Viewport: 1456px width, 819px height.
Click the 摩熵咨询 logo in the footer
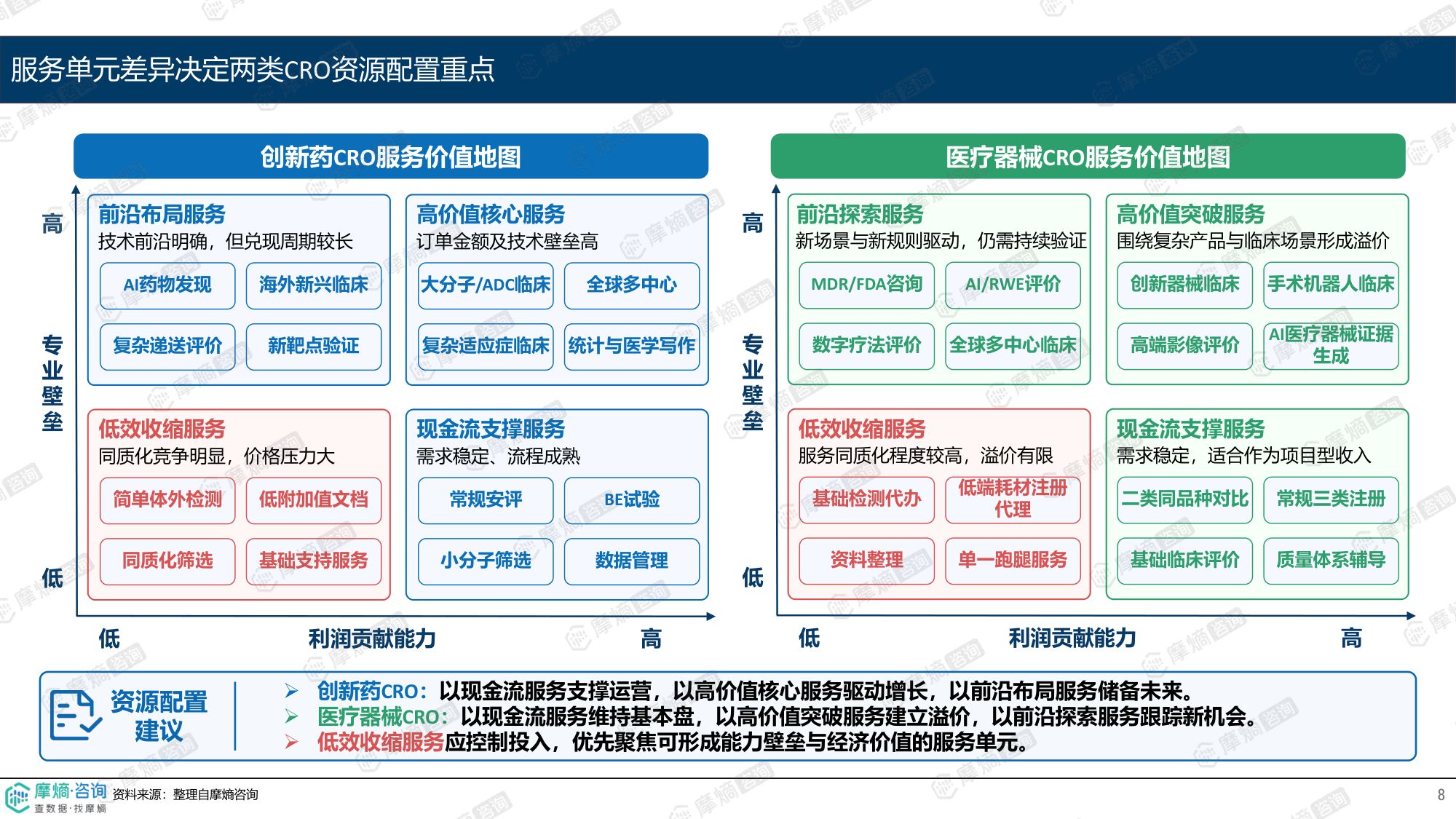click(56, 797)
